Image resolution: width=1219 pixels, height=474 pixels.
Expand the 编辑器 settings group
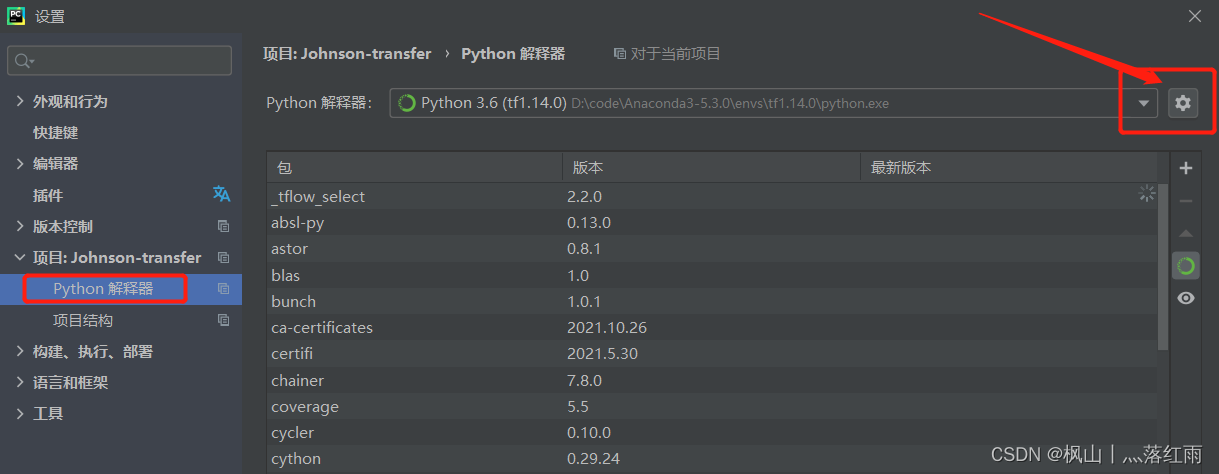click(20, 163)
